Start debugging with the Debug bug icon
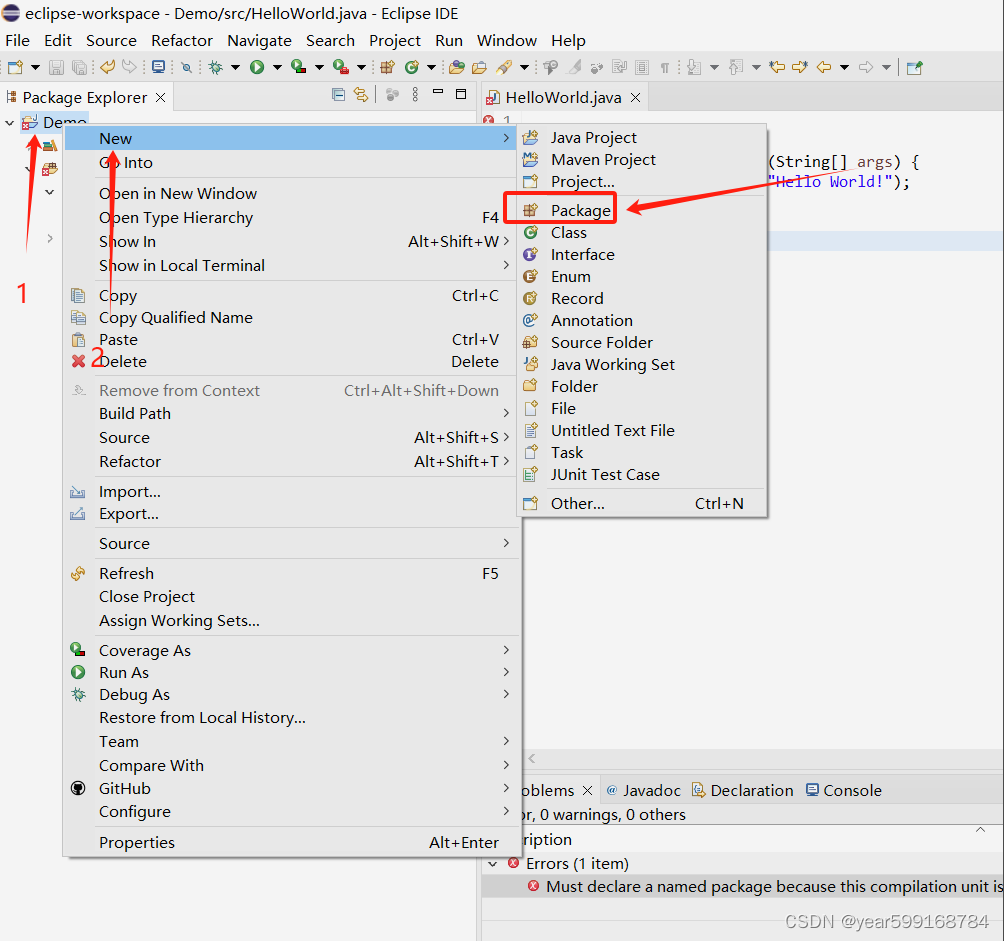The height and width of the screenshot is (941, 1004). click(214, 67)
